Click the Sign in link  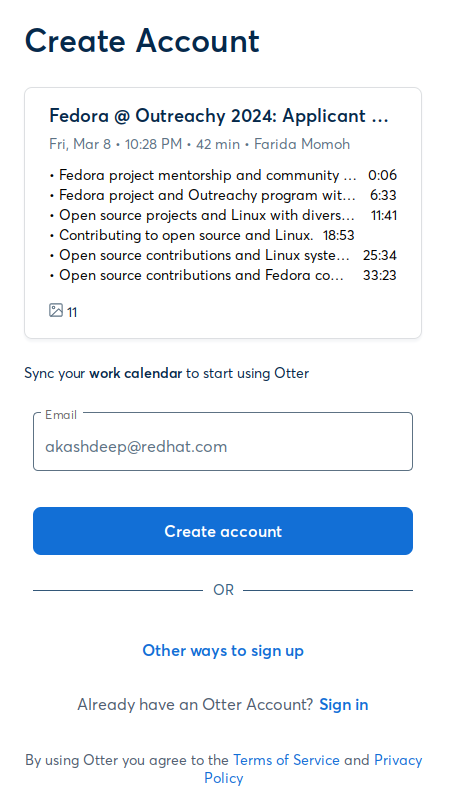tap(344, 704)
